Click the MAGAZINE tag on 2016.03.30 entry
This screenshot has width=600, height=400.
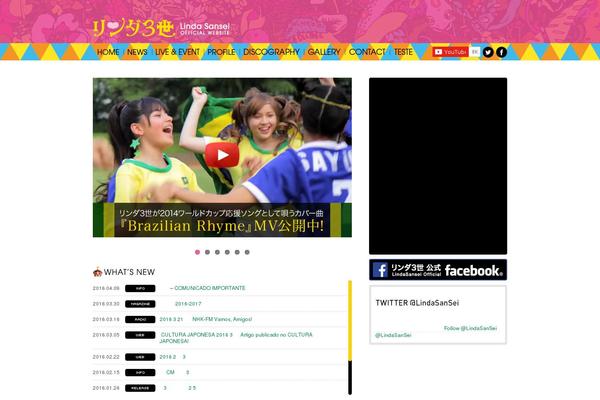pos(140,304)
